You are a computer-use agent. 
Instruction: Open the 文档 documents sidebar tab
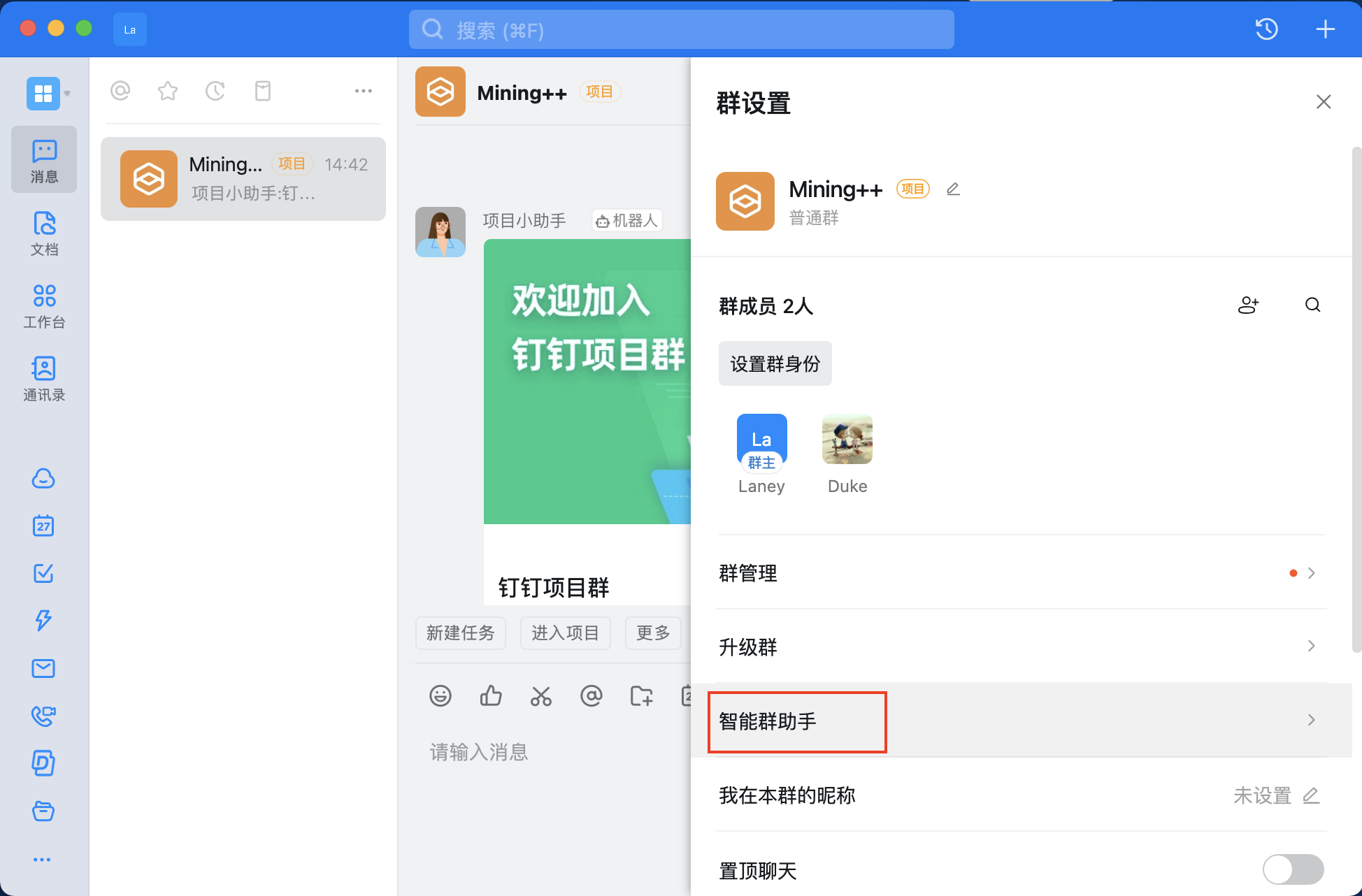(44, 233)
